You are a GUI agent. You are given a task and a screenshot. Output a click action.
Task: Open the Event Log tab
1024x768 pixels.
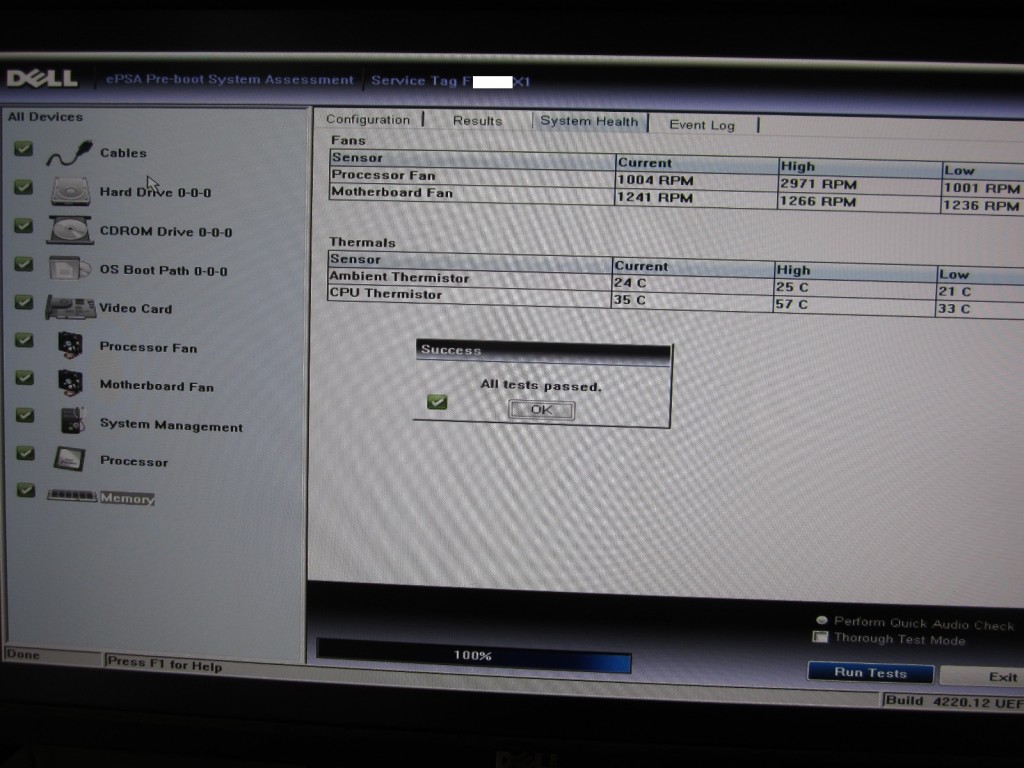702,125
